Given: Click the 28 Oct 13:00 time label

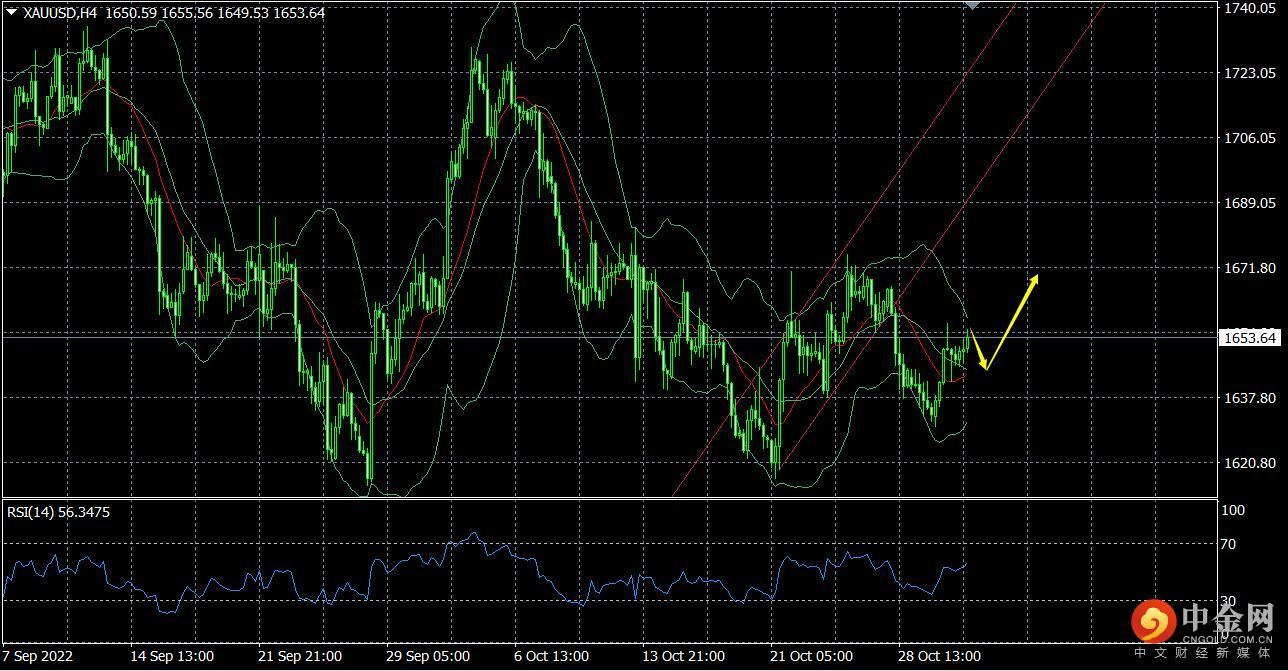Looking at the screenshot, I should (x=940, y=657).
